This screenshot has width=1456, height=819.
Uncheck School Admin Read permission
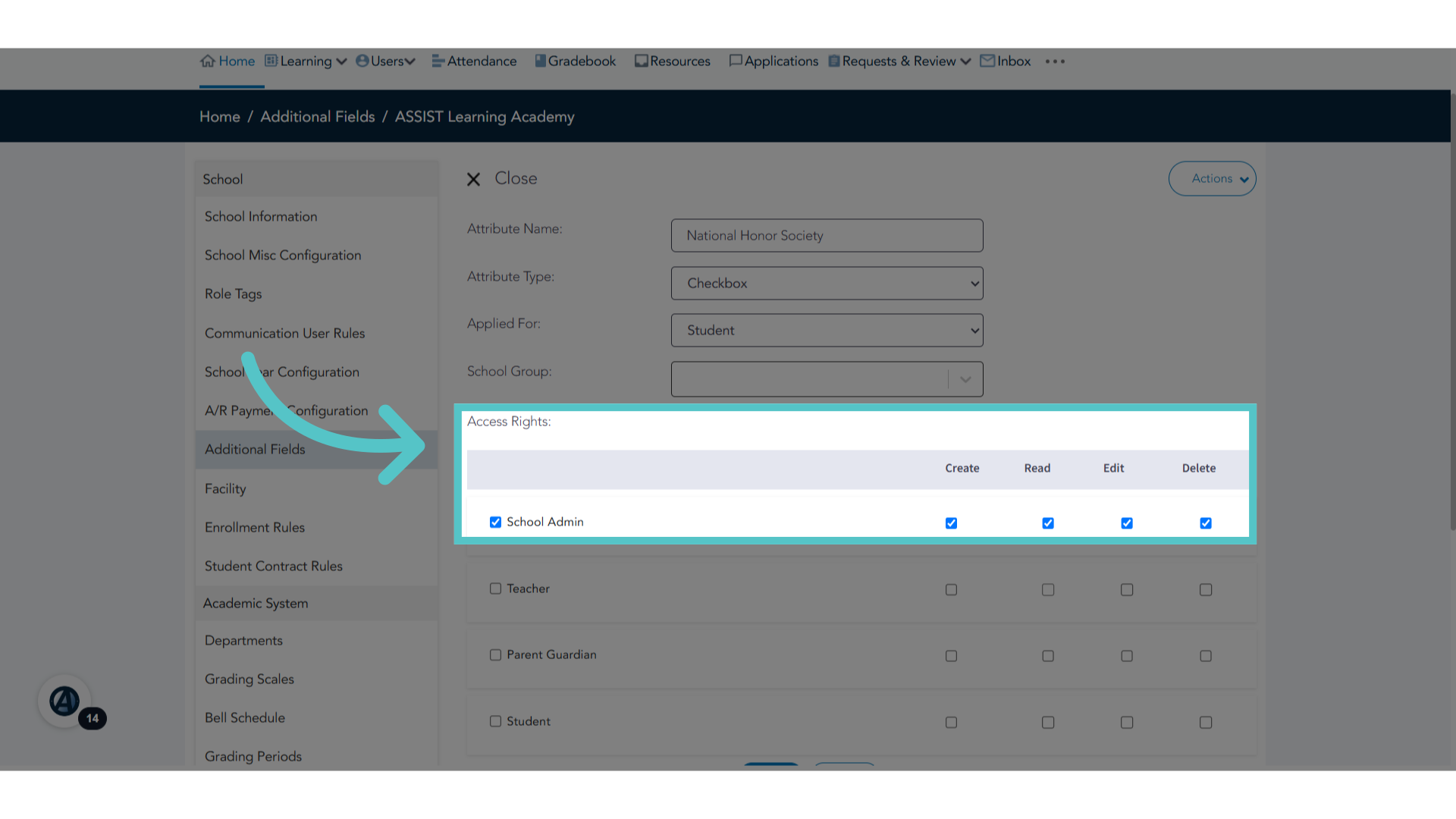tap(1048, 523)
